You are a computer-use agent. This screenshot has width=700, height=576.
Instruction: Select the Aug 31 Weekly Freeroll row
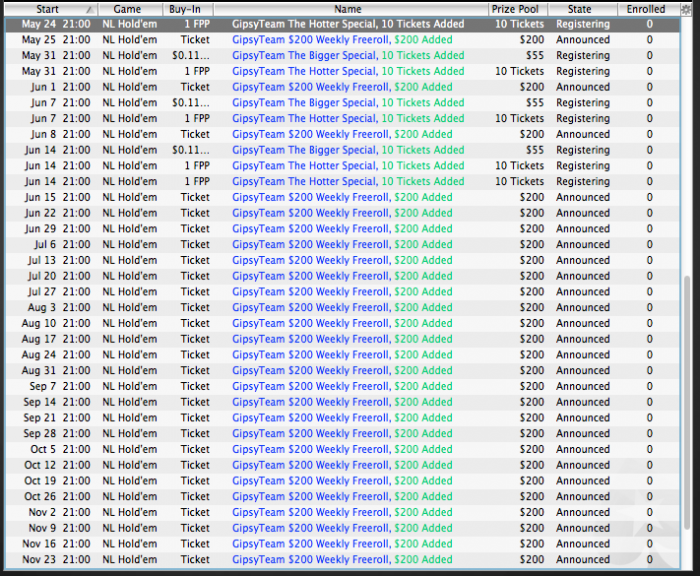(342, 371)
